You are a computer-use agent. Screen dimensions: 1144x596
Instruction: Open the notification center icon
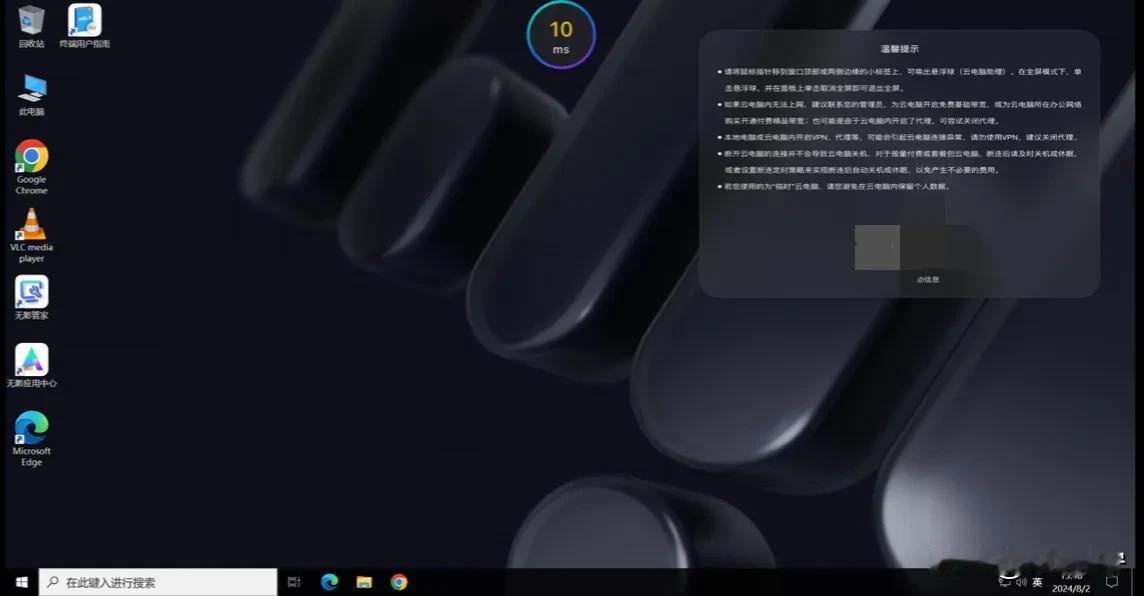(x=1112, y=582)
